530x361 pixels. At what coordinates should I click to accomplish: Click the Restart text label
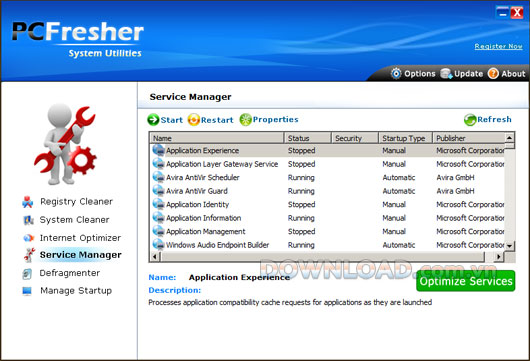pos(217,120)
